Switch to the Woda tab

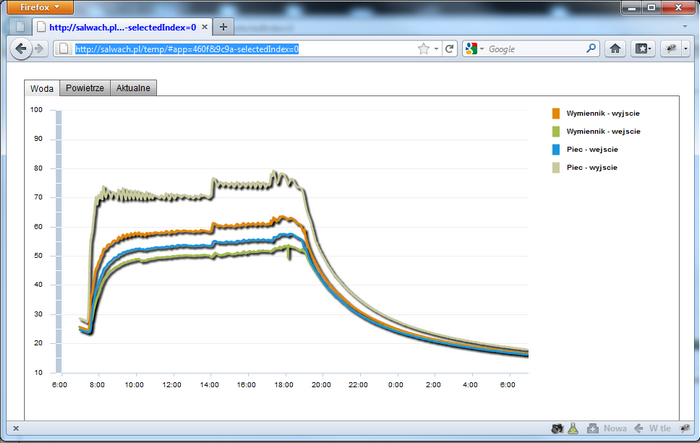tap(42, 88)
